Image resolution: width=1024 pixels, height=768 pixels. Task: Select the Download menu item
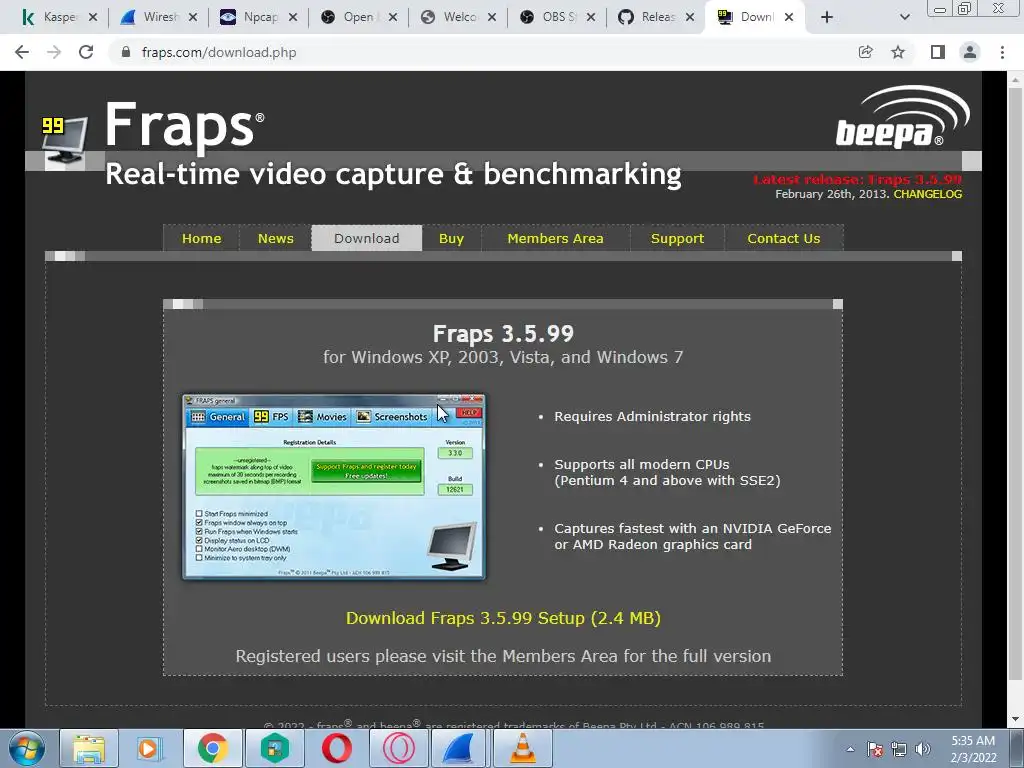pyautogui.click(x=366, y=238)
